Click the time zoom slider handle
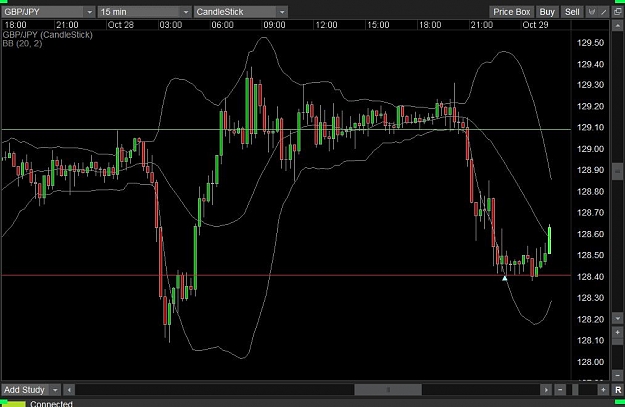Image resolution: width=625 pixels, height=407 pixels. [575, 390]
